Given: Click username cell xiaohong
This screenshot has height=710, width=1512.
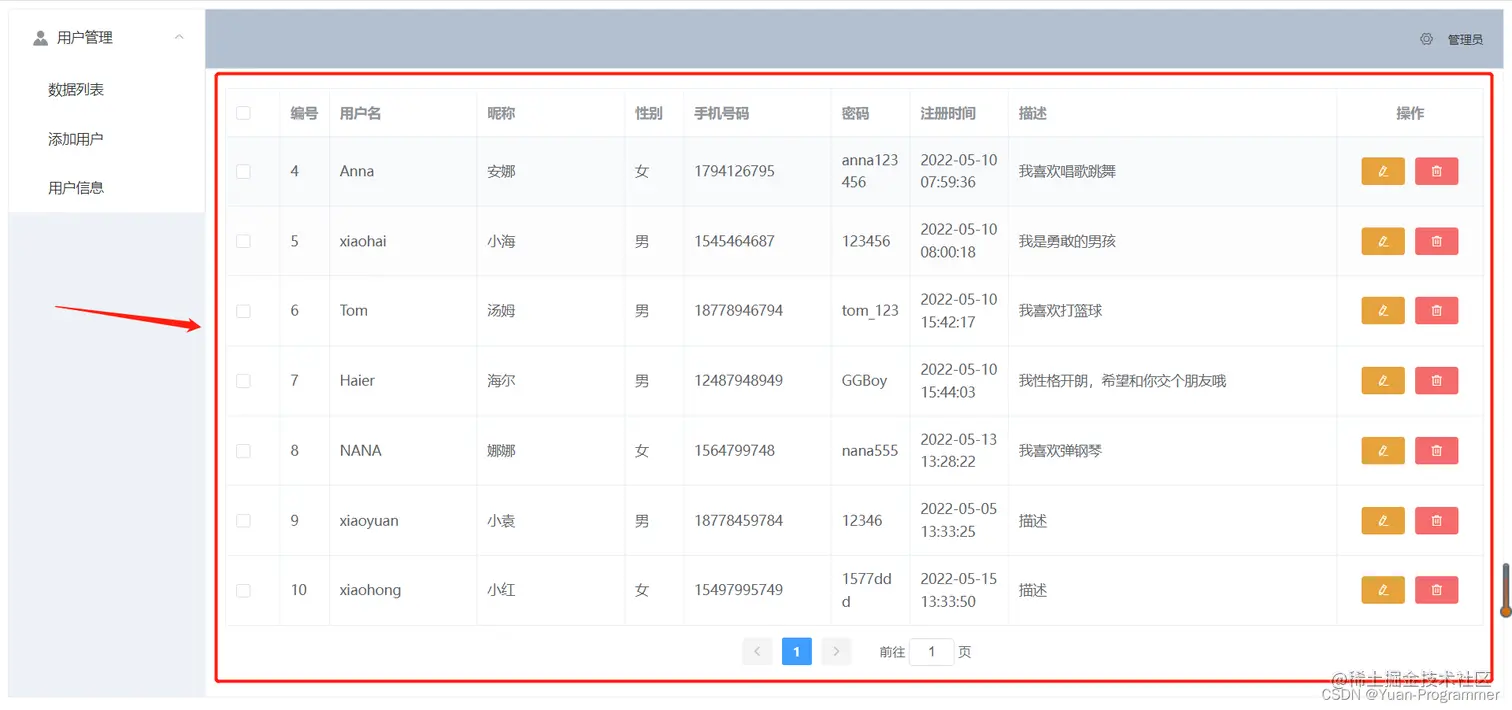Looking at the screenshot, I should tap(370, 590).
